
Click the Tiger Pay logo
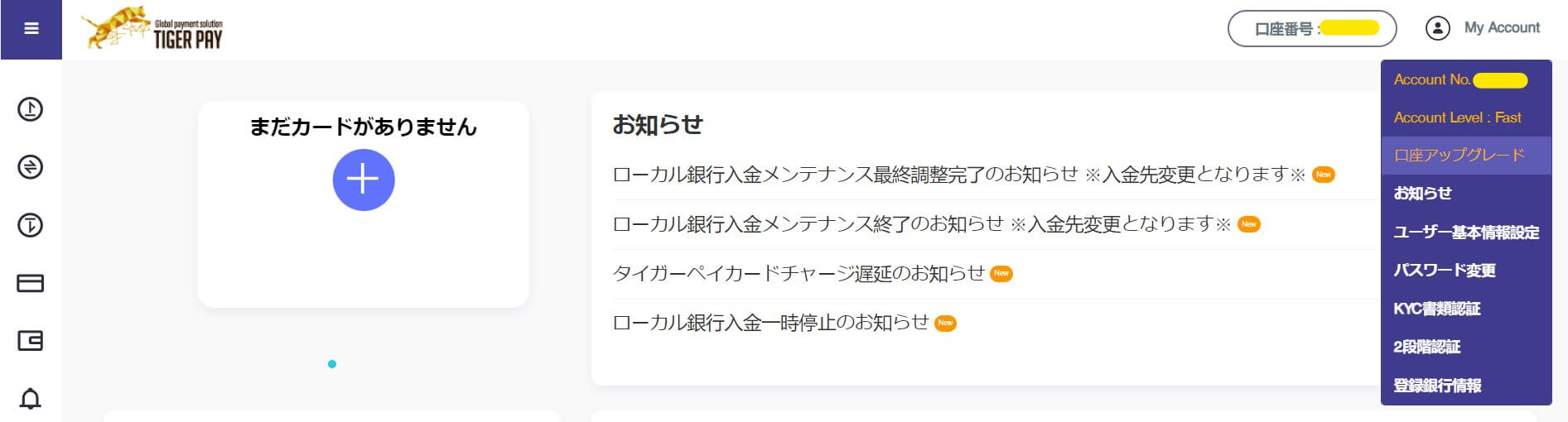(152, 29)
